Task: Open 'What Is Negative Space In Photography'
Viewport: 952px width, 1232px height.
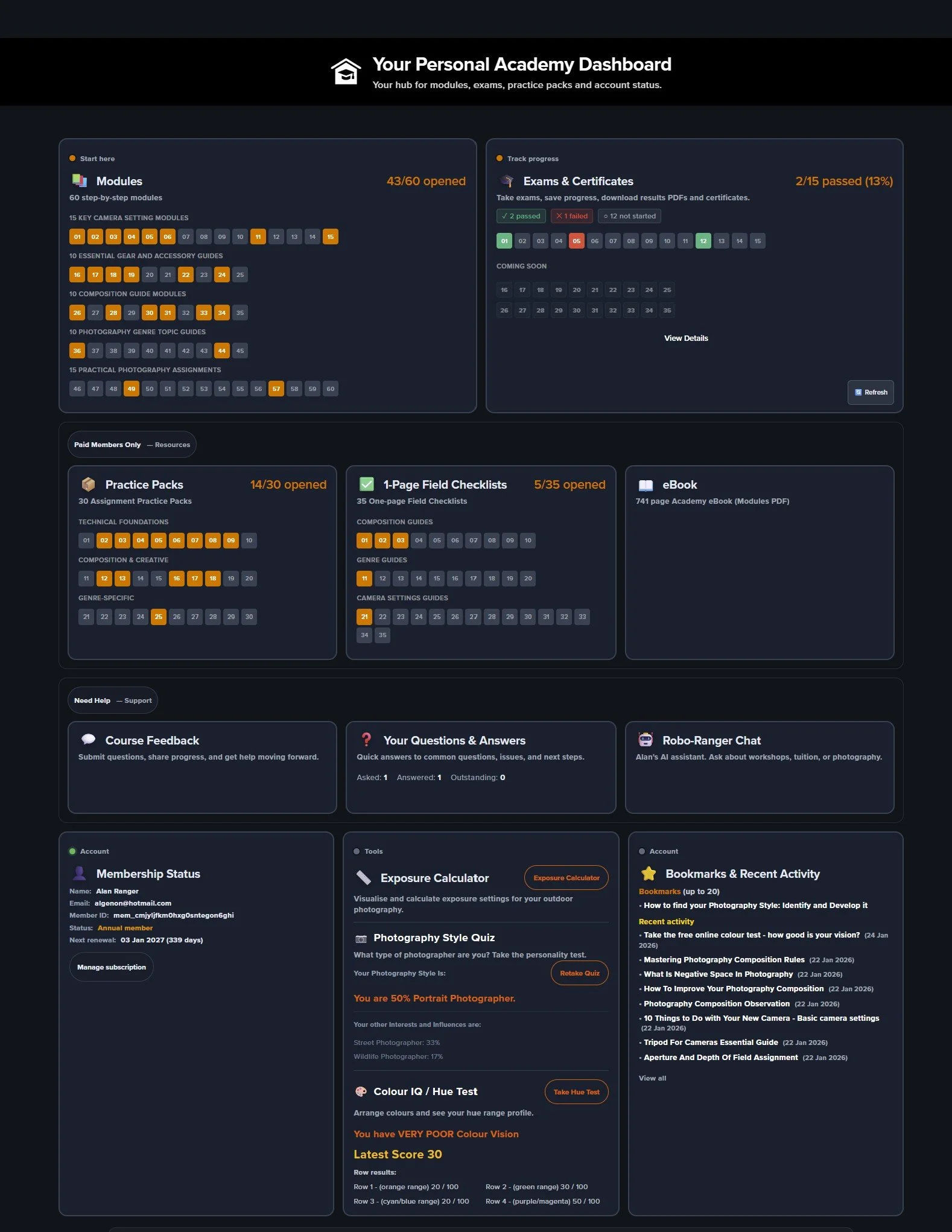Action: click(x=719, y=974)
